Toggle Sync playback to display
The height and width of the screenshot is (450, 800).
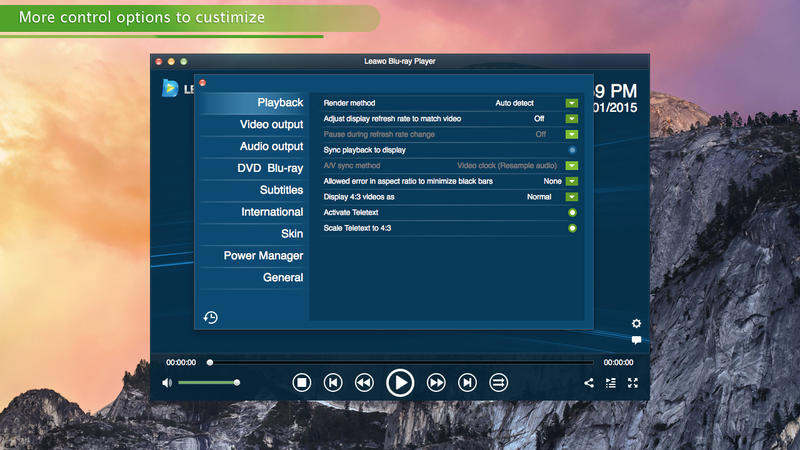(572, 150)
